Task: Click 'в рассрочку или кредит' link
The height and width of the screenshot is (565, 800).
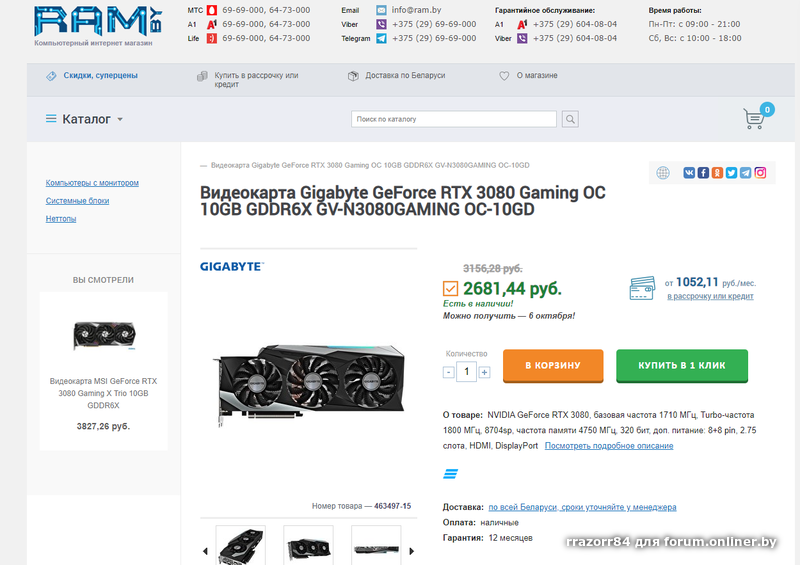Action: coord(710,296)
